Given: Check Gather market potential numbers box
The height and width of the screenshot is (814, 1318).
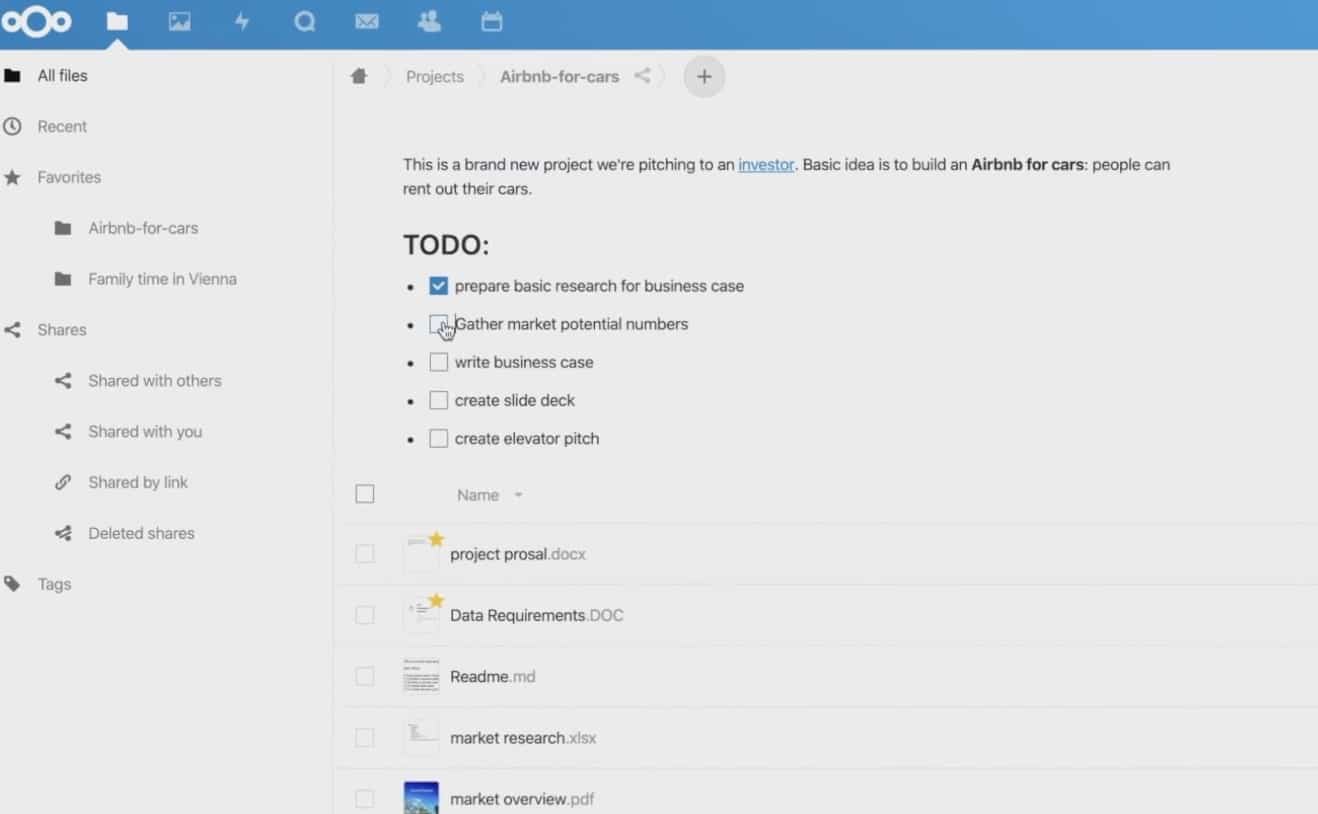Looking at the screenshot, I should click(x=438, y=324).
